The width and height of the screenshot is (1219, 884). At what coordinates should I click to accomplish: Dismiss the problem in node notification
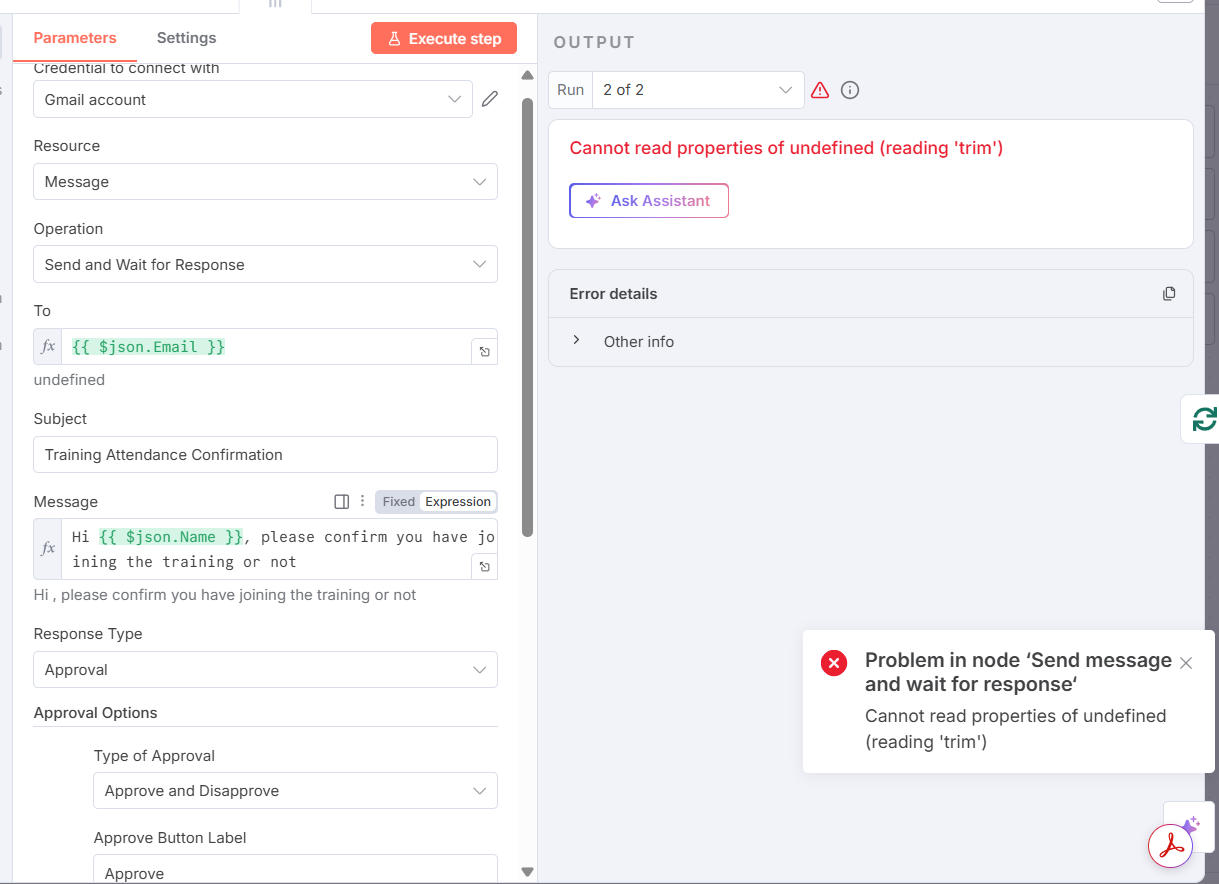[1186, 663]
